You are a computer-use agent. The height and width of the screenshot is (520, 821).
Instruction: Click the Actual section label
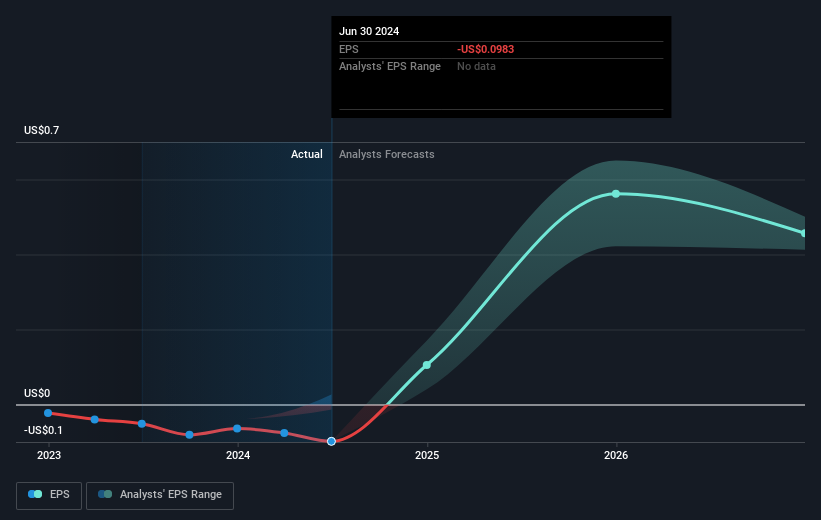point(307,154)
